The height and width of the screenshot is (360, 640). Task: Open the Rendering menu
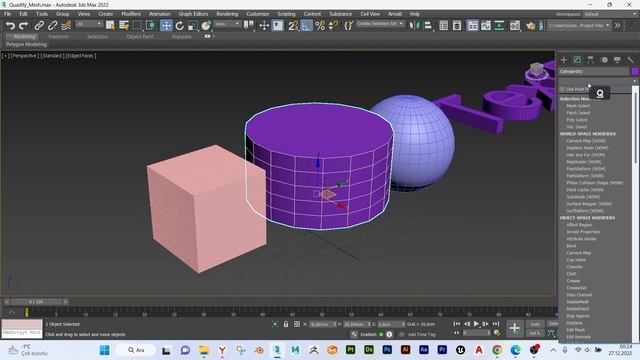(x=227, y=14)
